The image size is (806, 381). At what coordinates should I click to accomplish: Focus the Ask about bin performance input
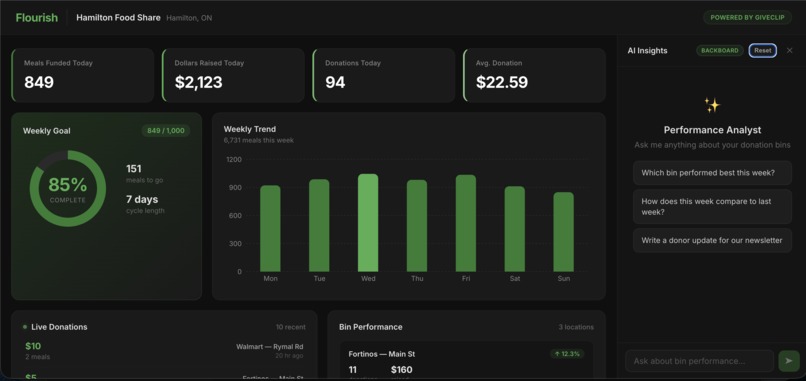pyautogui.click(x=700, y=361)
